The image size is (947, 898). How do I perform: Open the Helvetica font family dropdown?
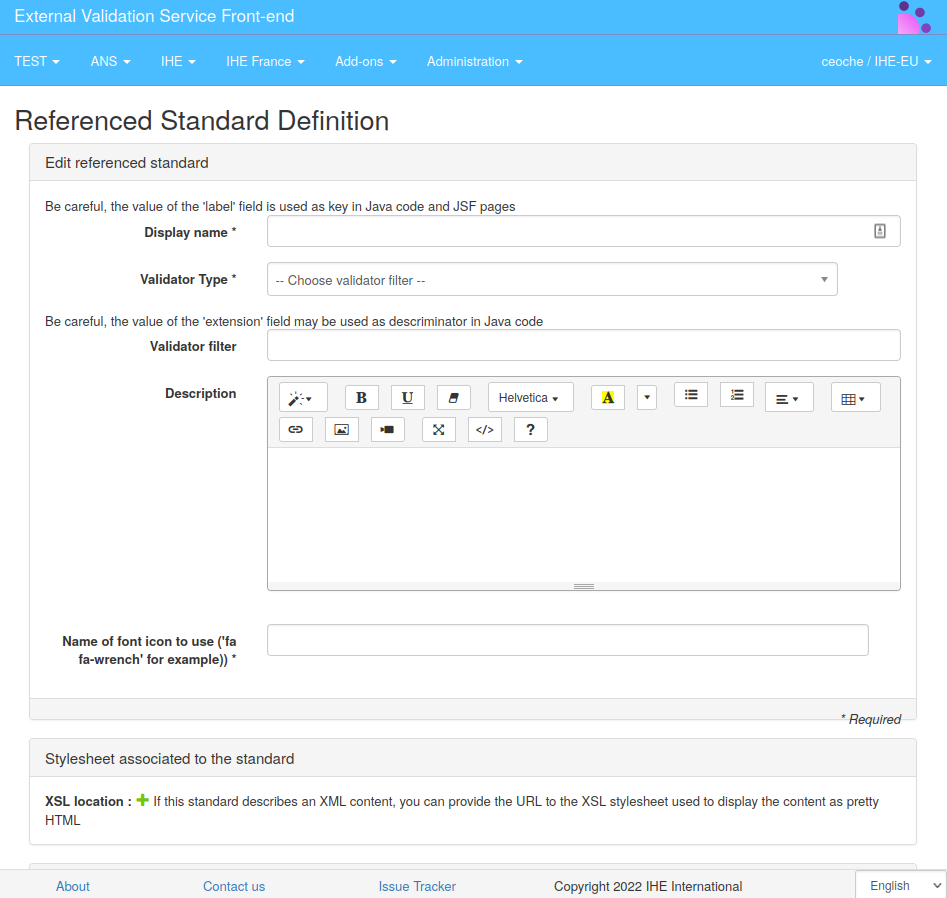tap(529, 398)
